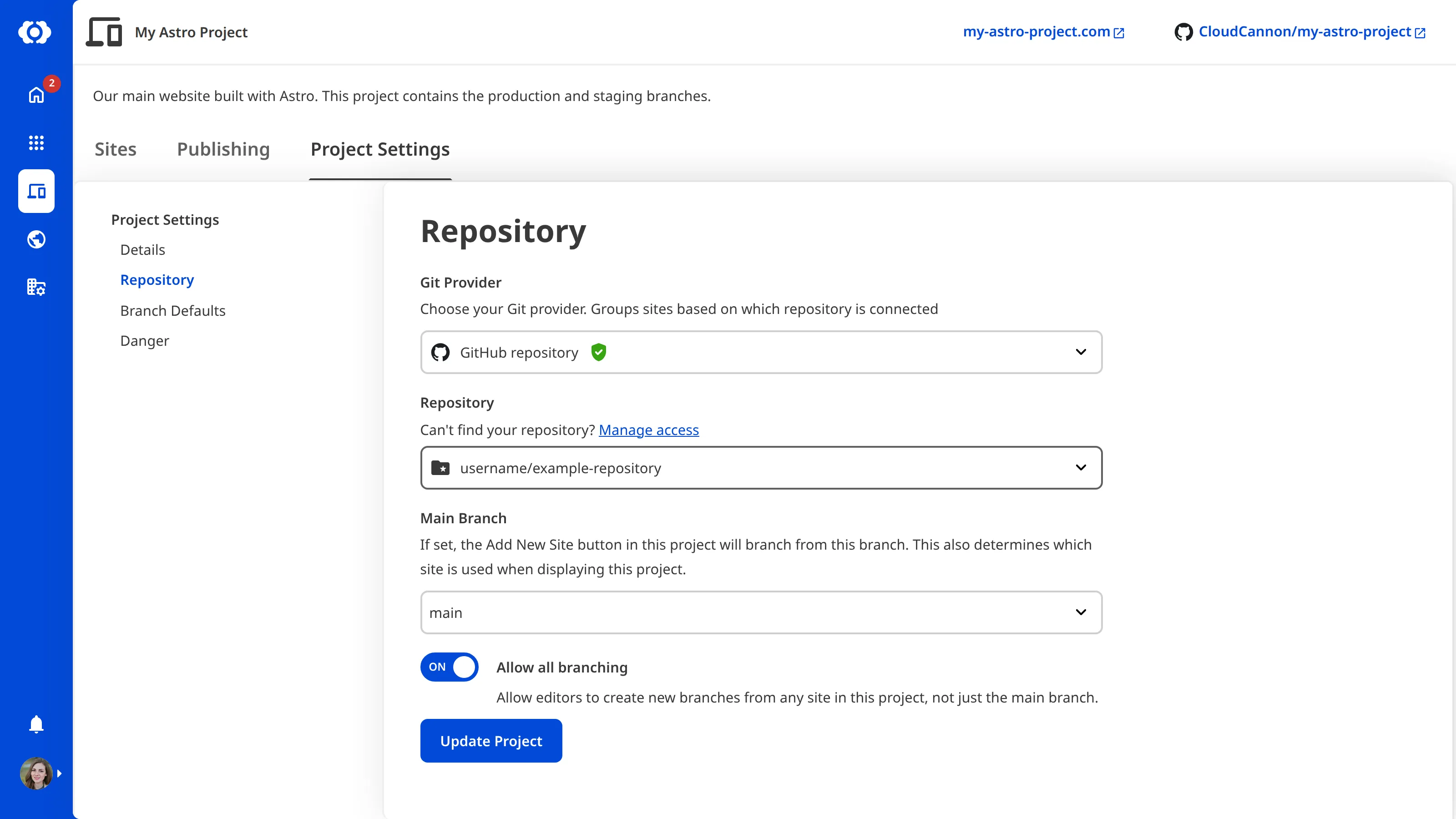Switch to the Sites tab
This screenshot has height=819, width=1456.
coord(115,149)
